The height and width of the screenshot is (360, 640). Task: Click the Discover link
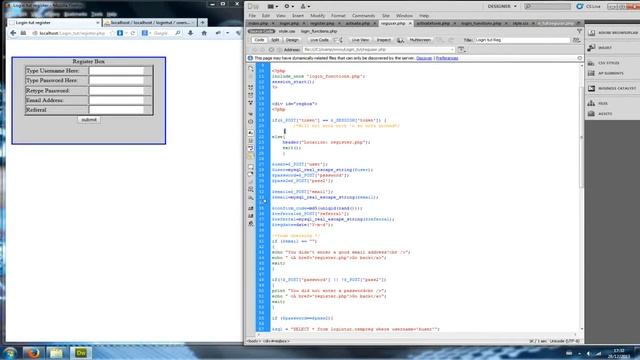pyautogui.click(x=424, y=58)
